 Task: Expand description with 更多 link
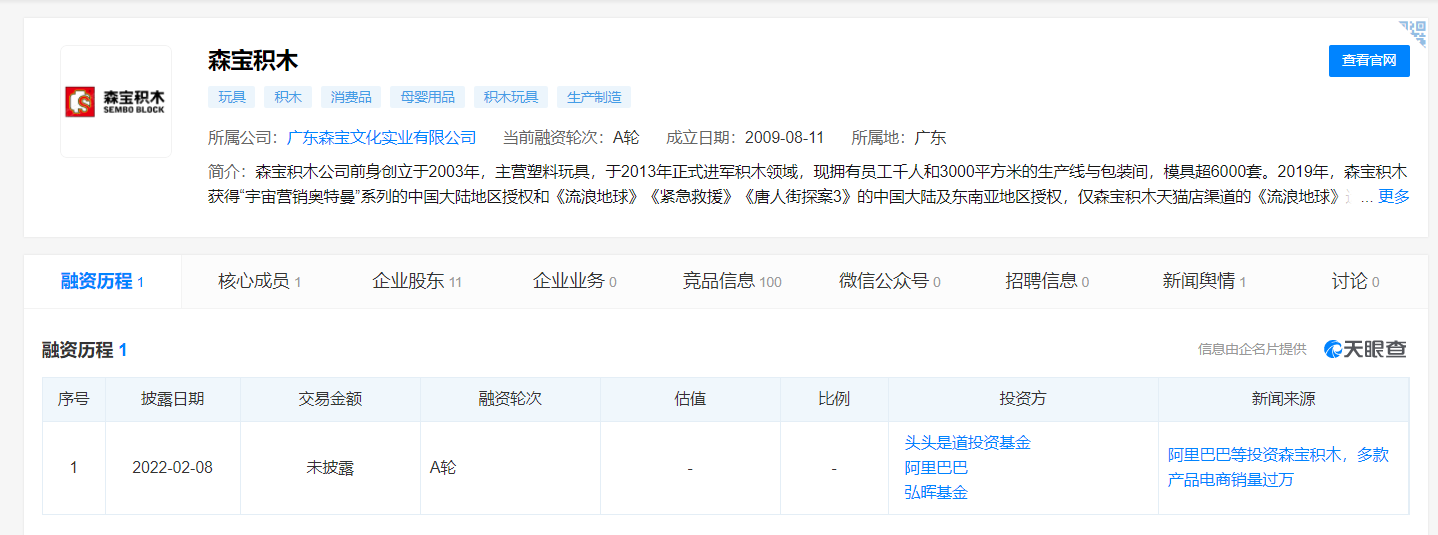tap(1394, 196)
